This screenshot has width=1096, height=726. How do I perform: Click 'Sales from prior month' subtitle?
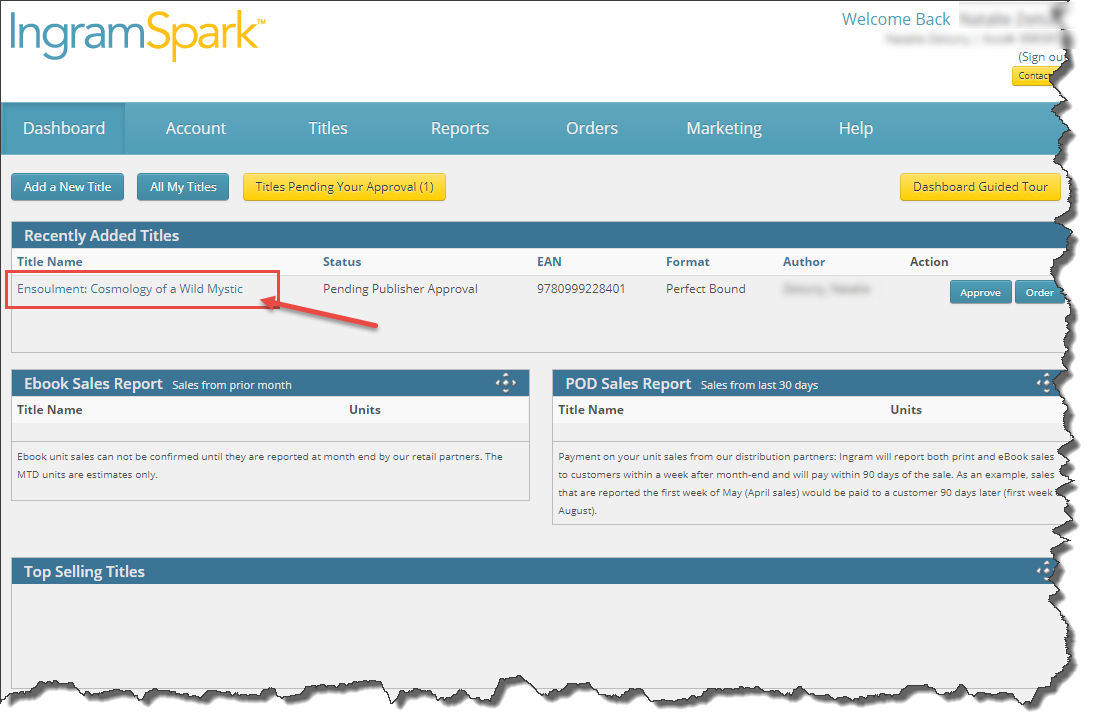pos(232,386)
